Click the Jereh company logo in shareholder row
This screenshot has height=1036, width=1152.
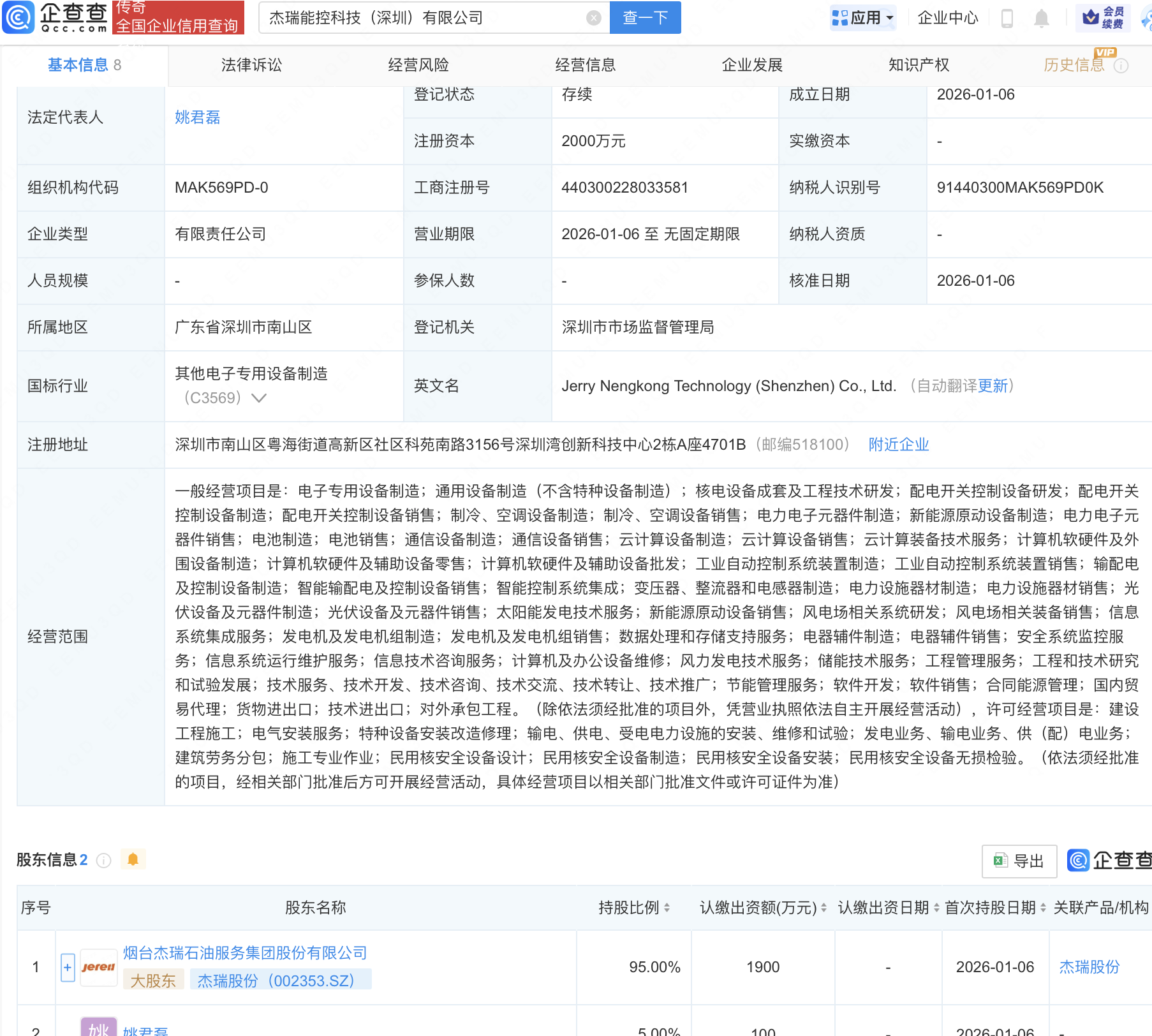pyautogui.click(x=99, y=967)
